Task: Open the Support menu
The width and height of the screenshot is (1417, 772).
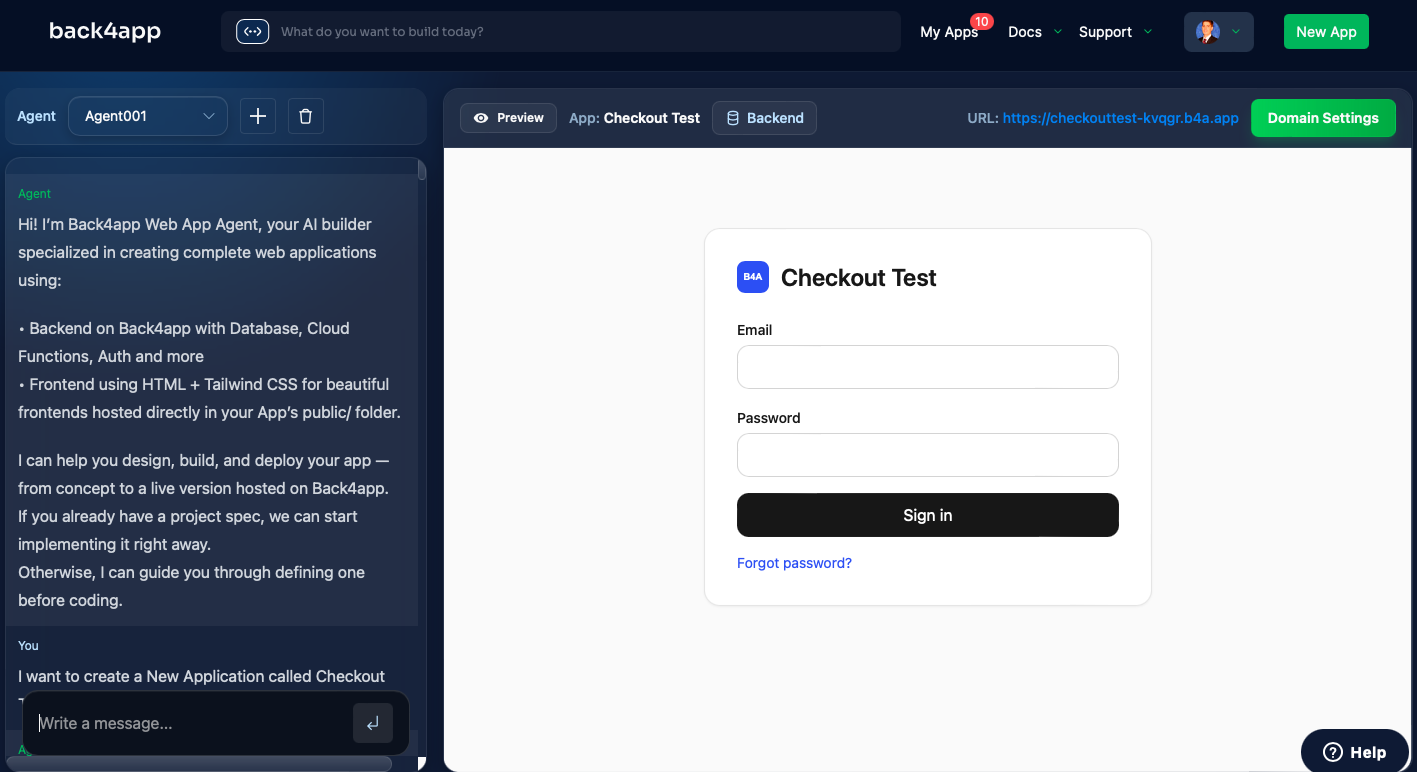Action: [1105, 32]
